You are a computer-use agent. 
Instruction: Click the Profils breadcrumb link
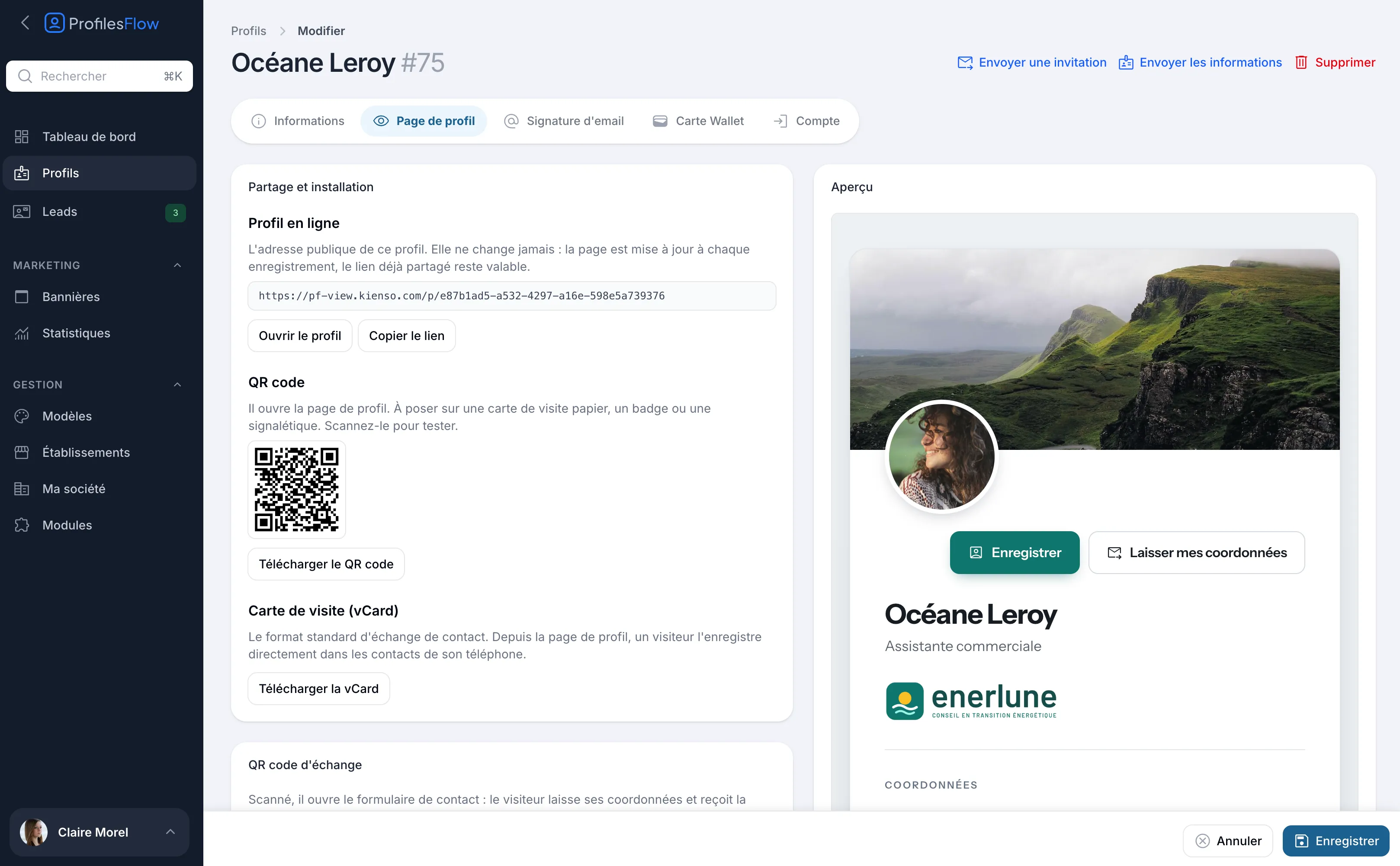[x=249, y=31]
